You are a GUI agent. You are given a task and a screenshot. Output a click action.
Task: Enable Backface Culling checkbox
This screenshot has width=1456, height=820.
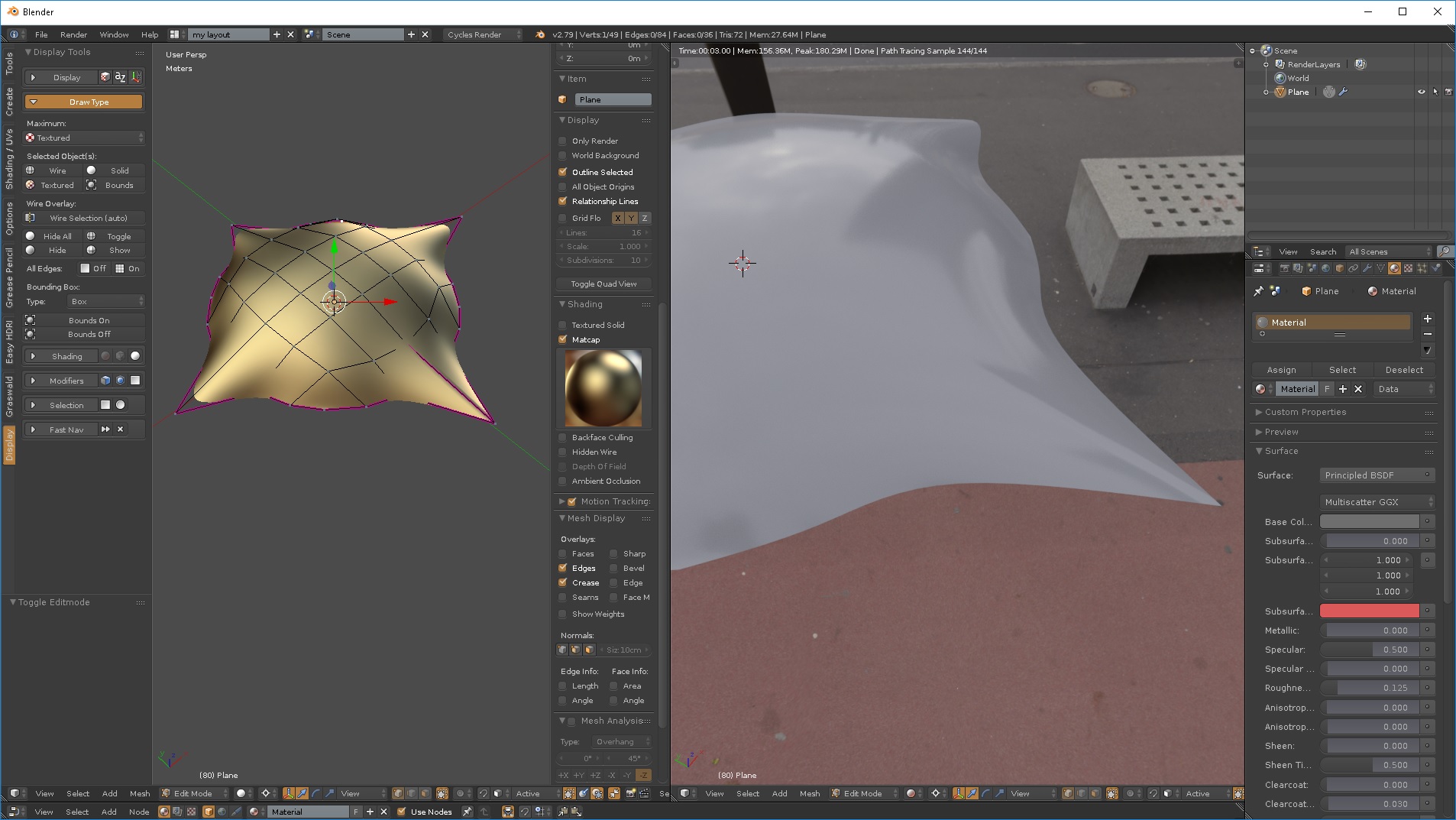(x=563, y=437)
